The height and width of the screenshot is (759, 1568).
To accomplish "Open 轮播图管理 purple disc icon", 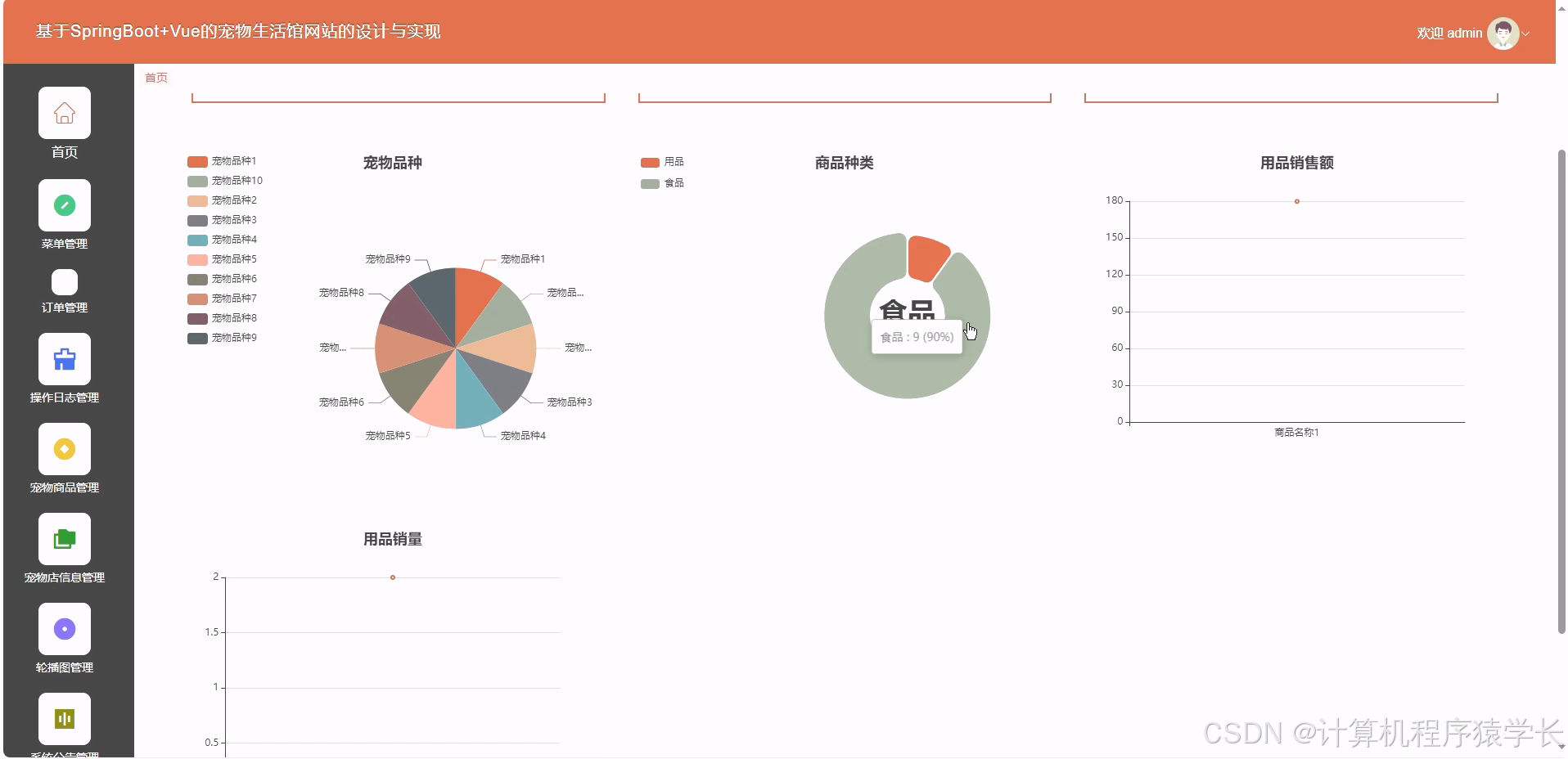I will coord(65,629).
